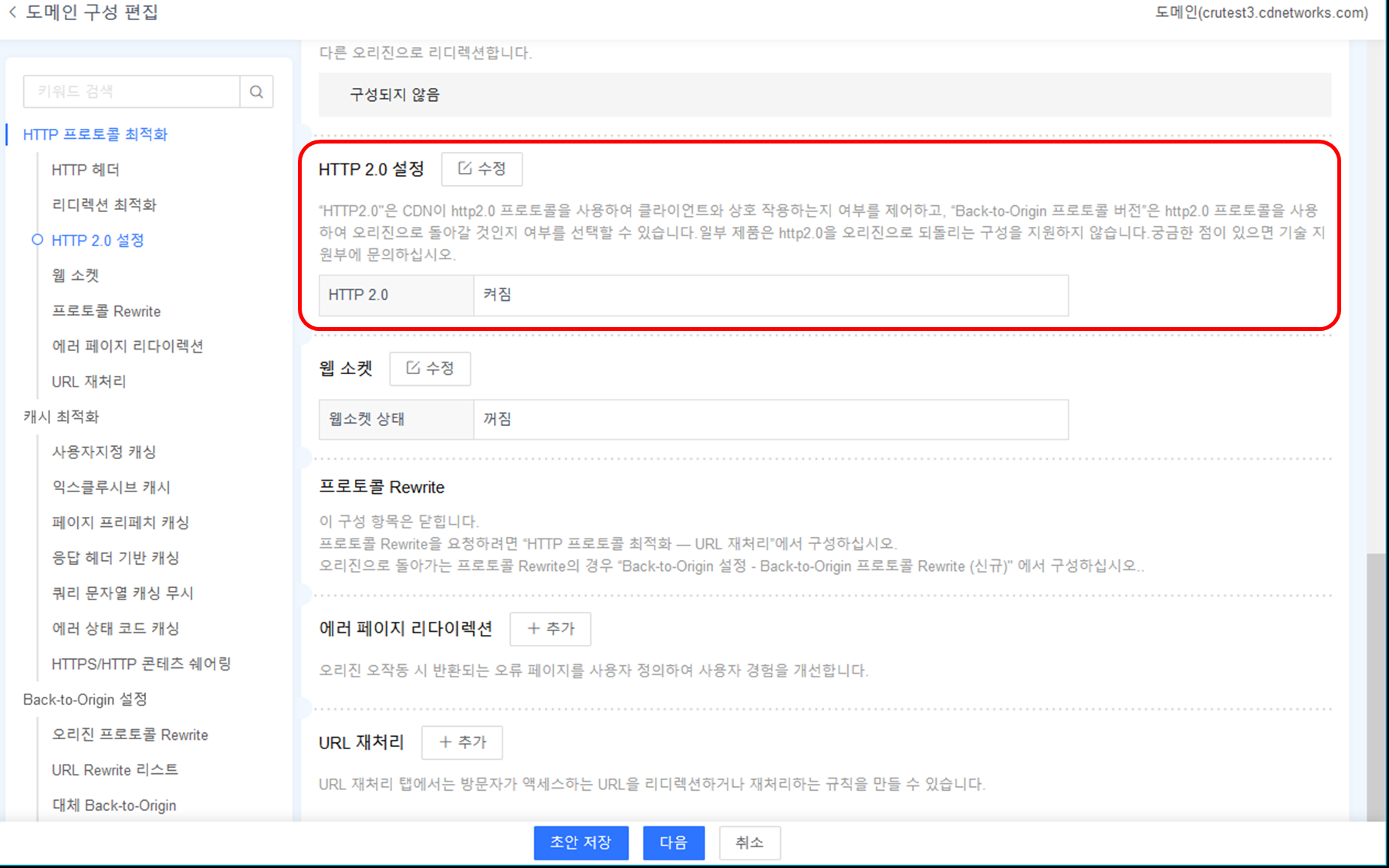Click the back arrow next to 도메인 구성 편집
1389x868 pixels.
[x=11, y=12]
